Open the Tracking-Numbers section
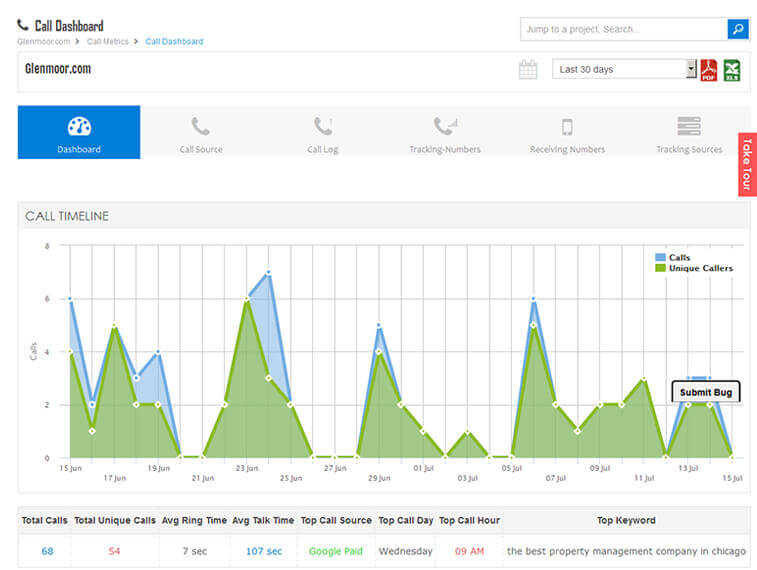Image resolution: width=757 pixels, height=570 pixels. click(445, 134)
